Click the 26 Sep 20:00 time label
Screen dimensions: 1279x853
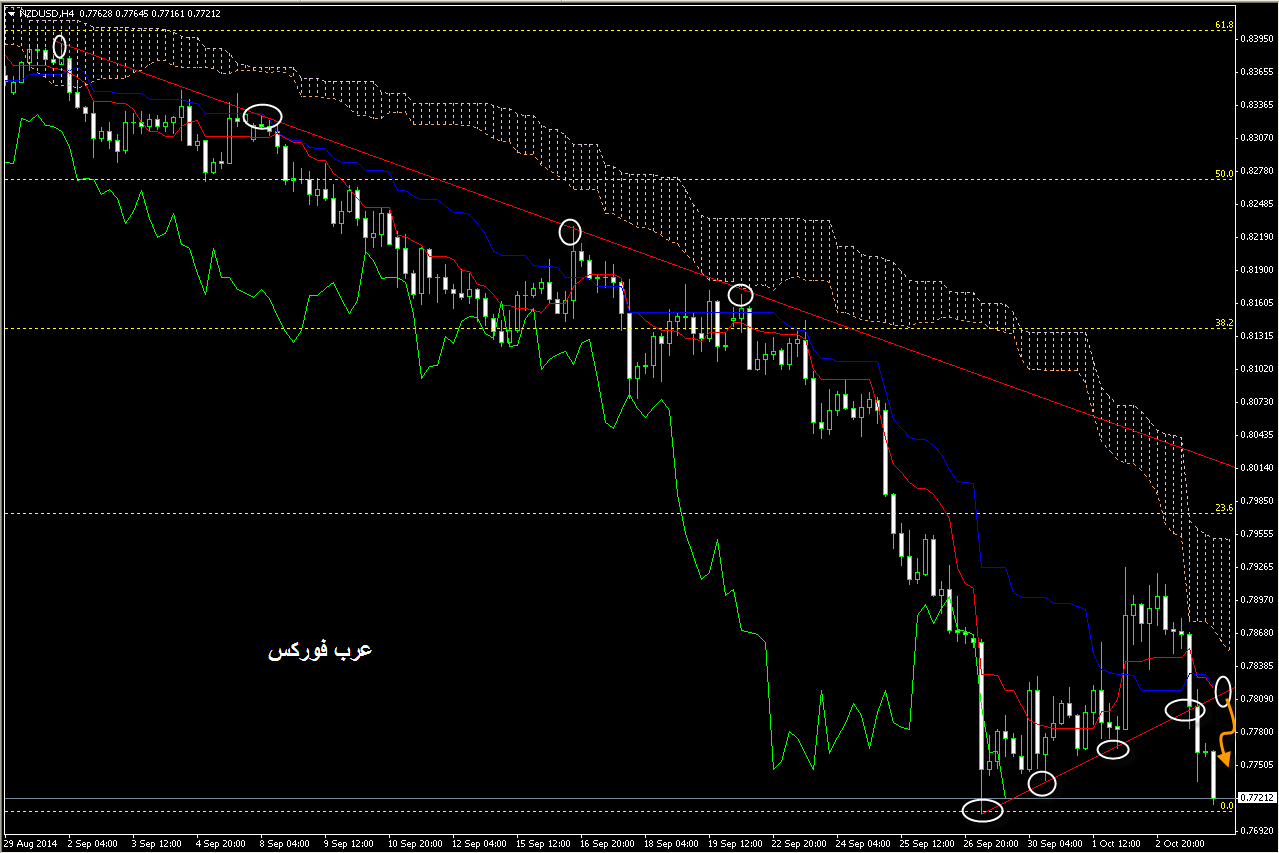click(x=990, y=844)
